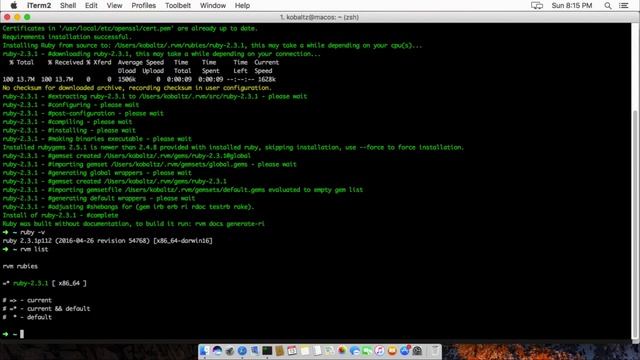640x360 pixels.
Task: Click the 'rvm rubies' heading text
Action: pos(20,267)
